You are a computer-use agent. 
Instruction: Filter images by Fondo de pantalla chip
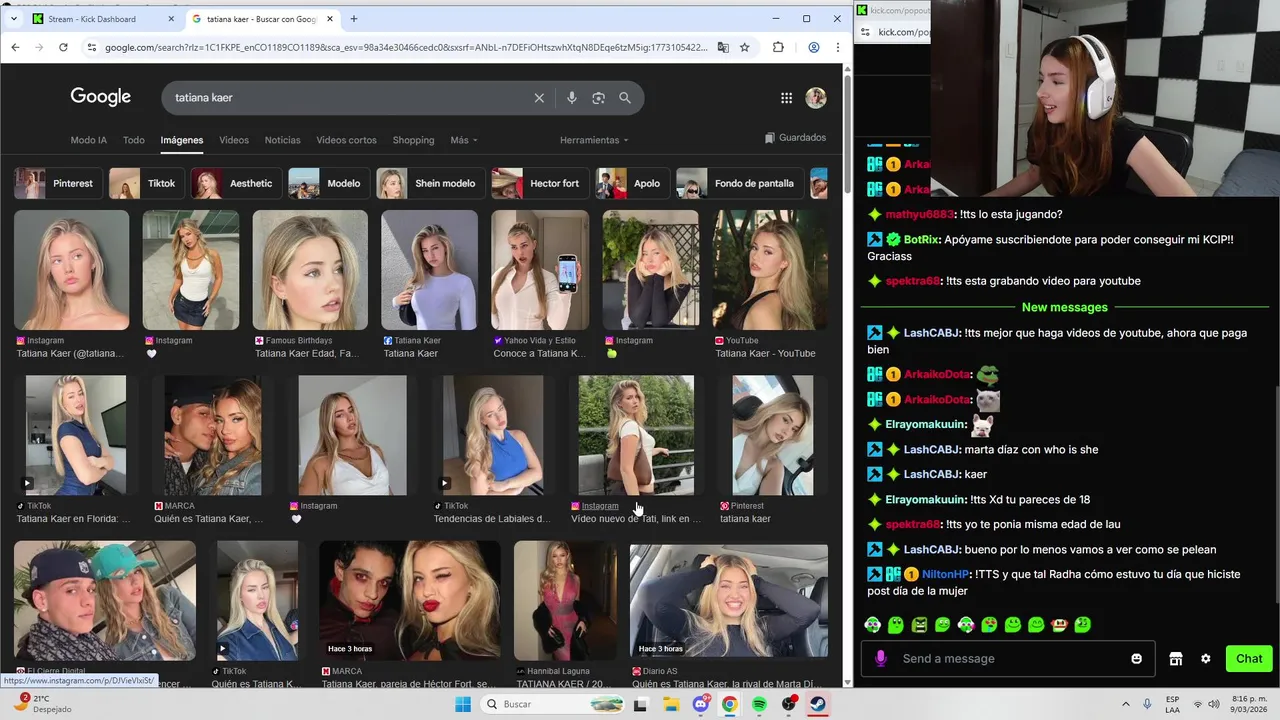click(740, 183)
